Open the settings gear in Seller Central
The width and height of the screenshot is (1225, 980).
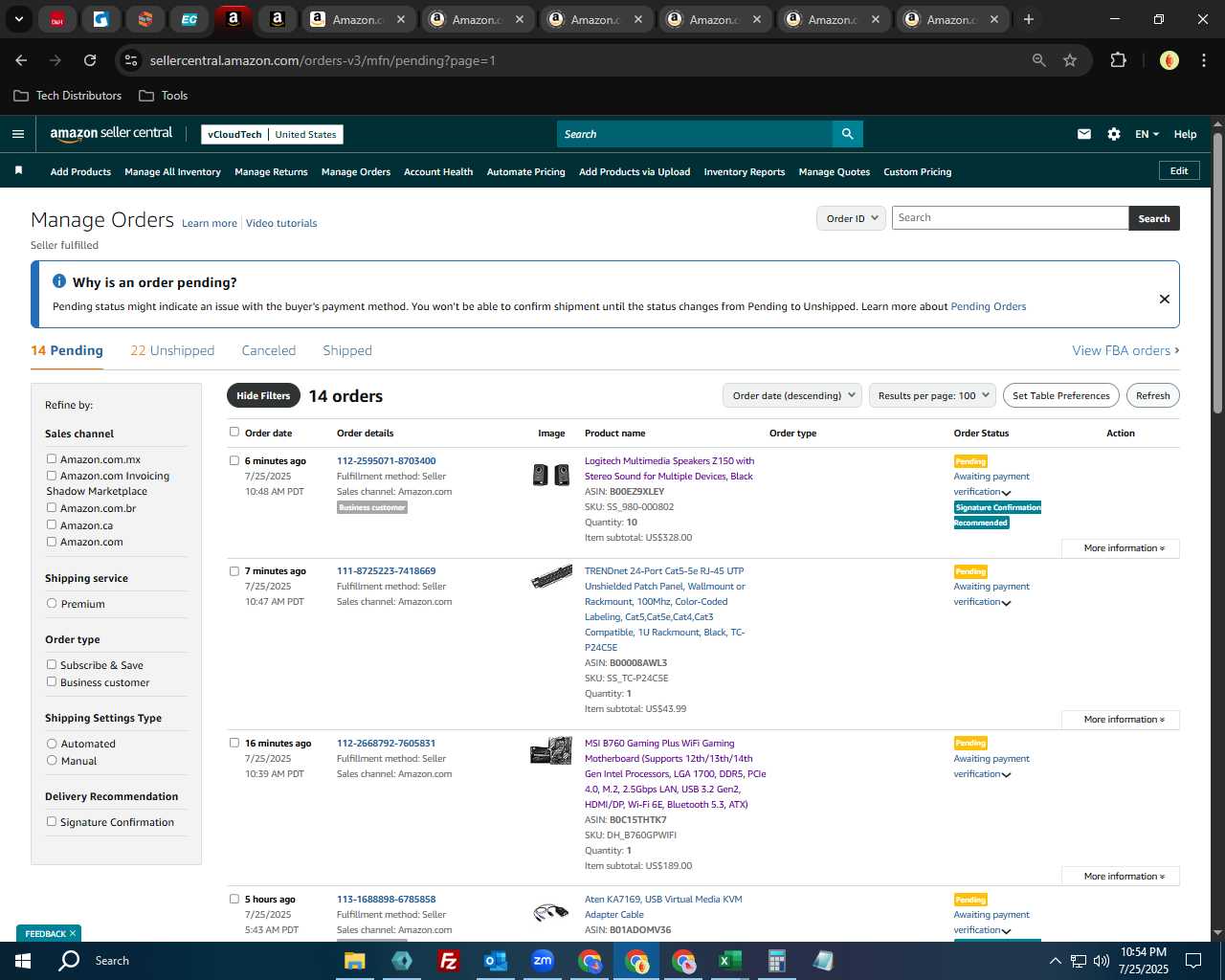tap(1114, 134)
